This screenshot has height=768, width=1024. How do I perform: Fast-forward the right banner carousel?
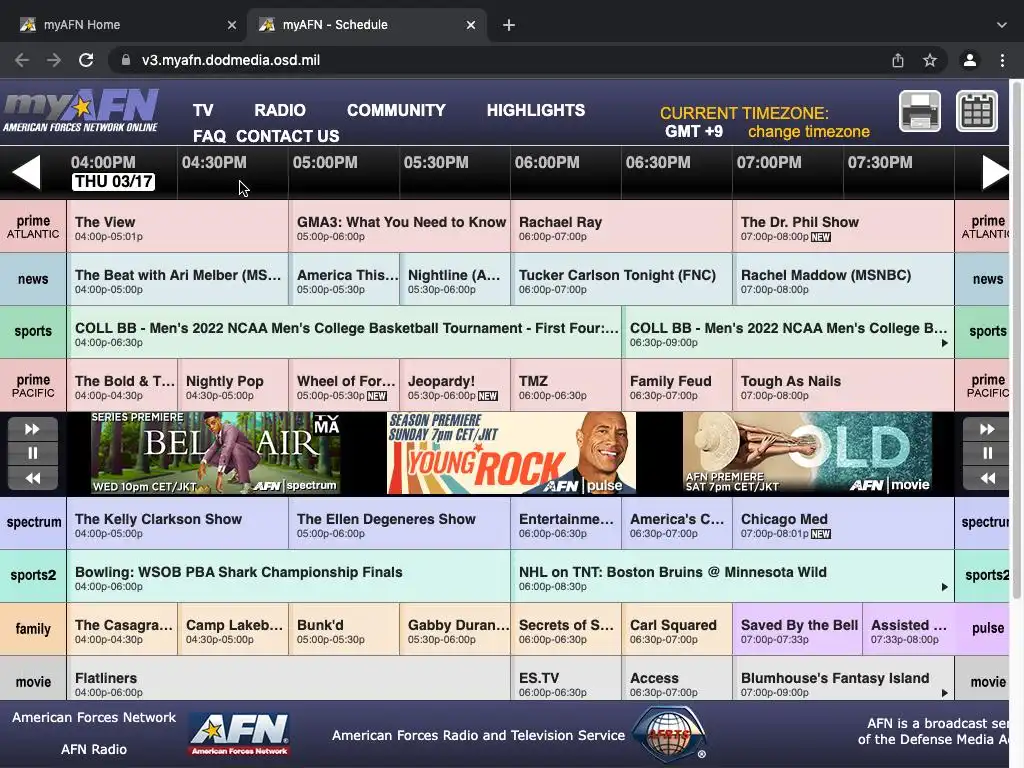987,429
